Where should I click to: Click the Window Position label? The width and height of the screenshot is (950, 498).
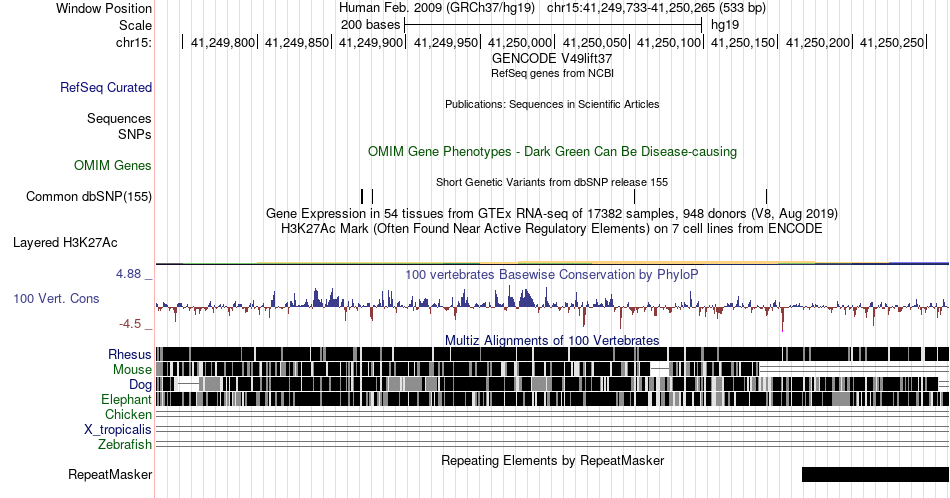[104, 8]
